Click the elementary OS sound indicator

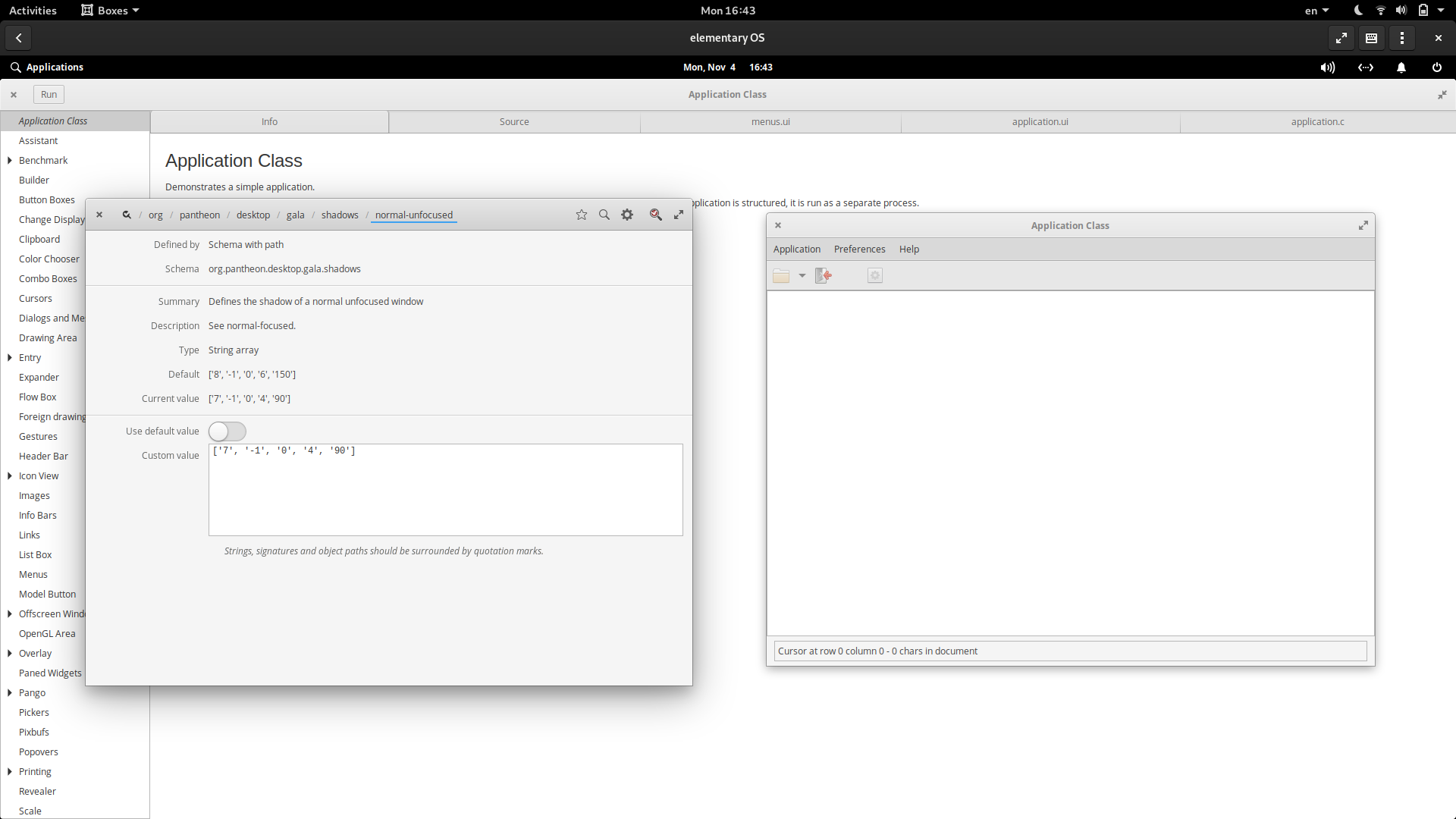coord(1327,67)
